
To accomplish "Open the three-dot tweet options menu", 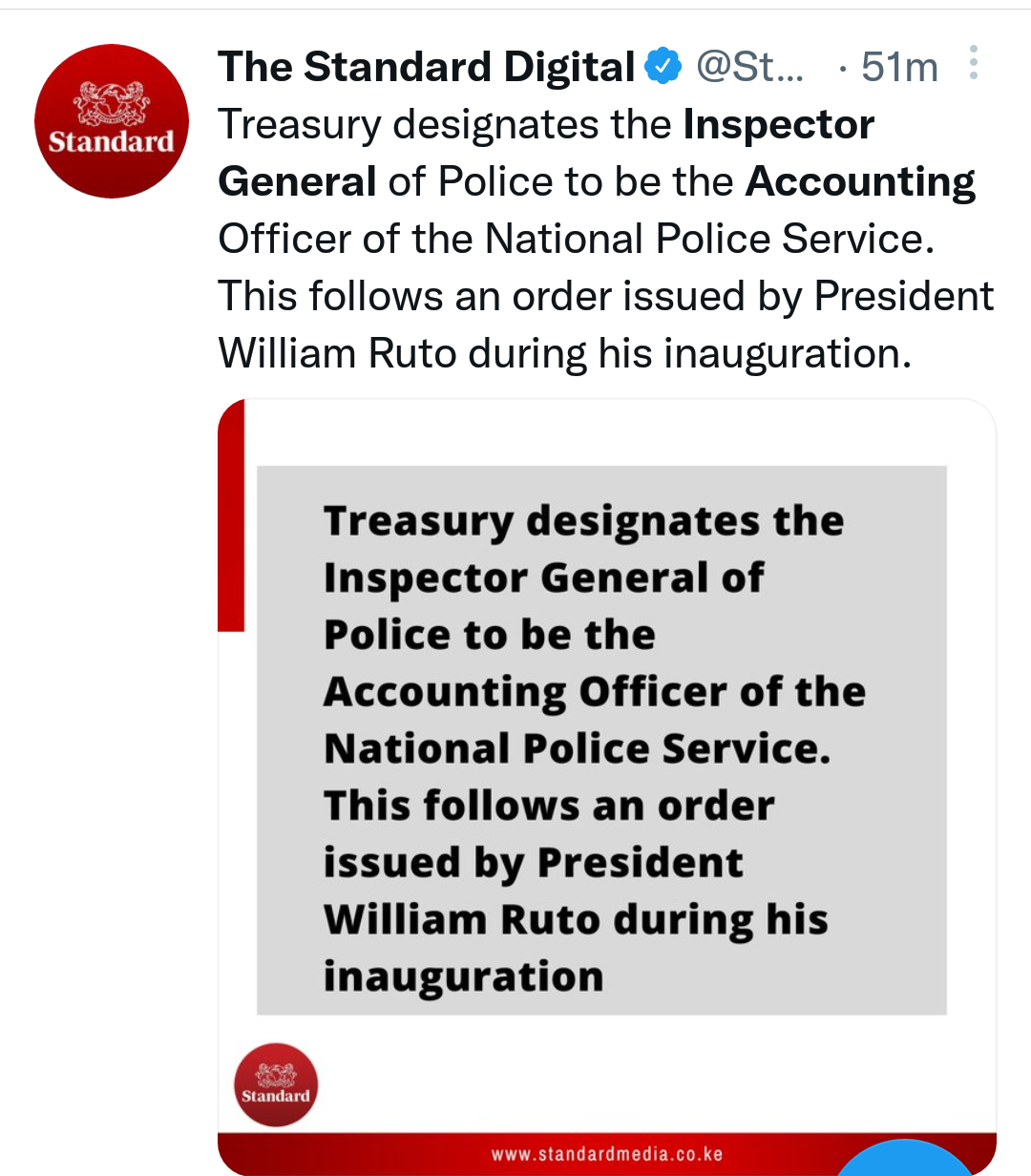I will [x=973, y=63].
